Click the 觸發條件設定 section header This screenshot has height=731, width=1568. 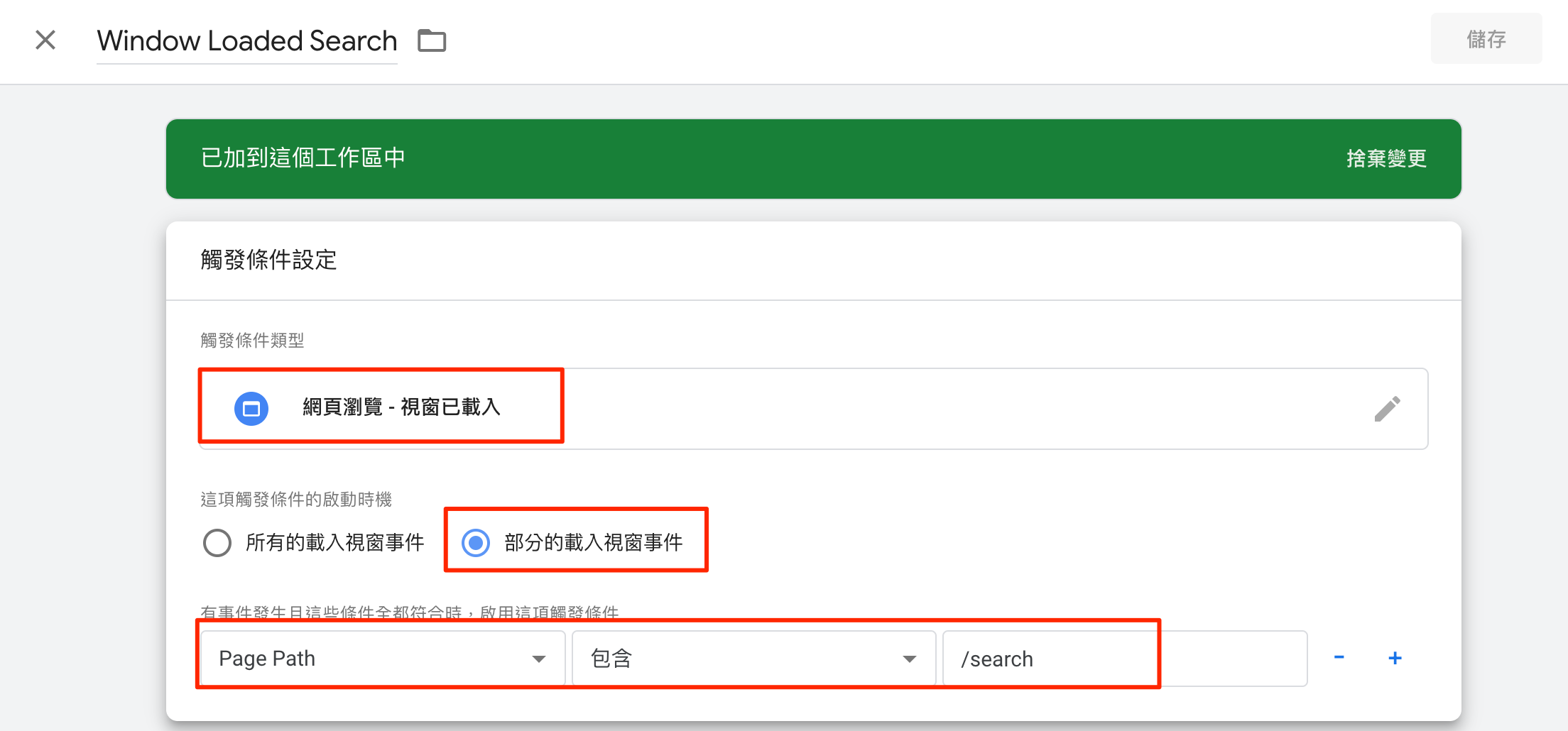pos(268,260)
